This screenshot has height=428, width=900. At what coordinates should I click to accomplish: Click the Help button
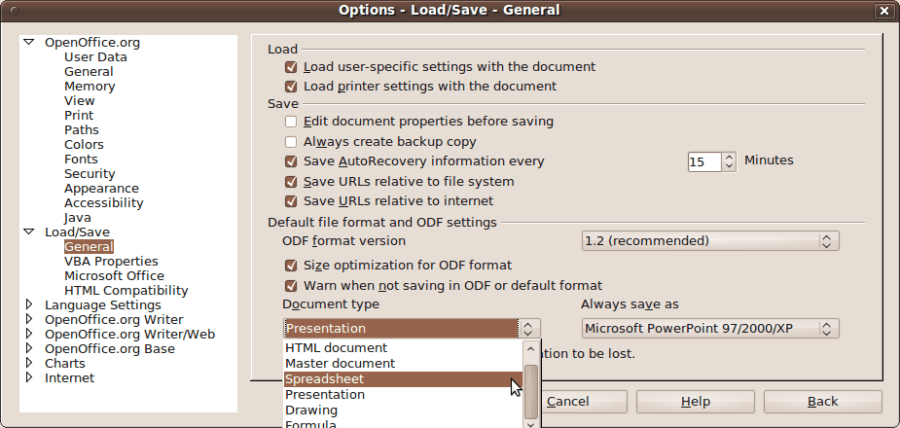click(695, 402)
